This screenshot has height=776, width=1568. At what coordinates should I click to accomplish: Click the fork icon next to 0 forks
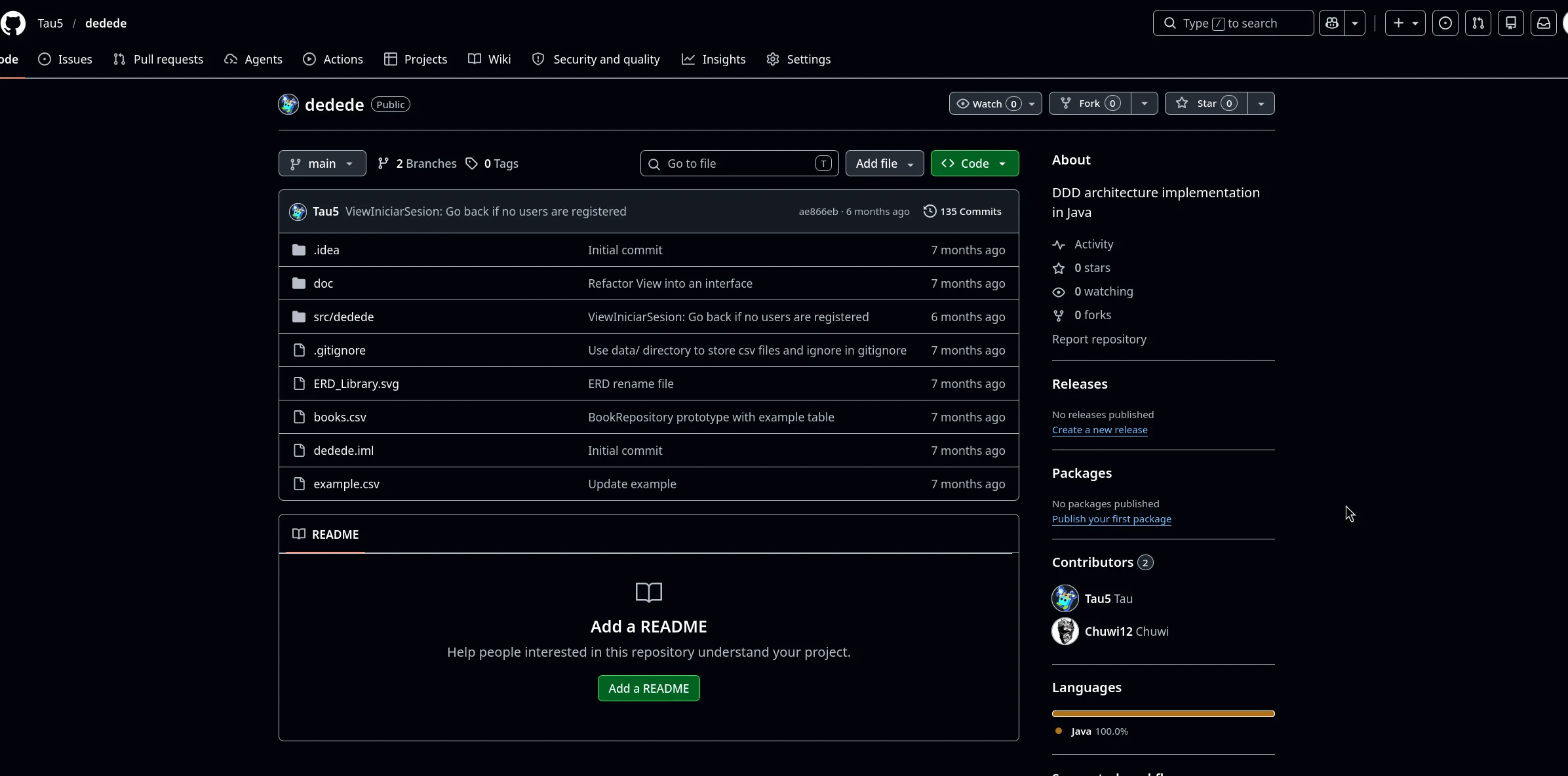pyautogui.click(x=1059, y=315)
